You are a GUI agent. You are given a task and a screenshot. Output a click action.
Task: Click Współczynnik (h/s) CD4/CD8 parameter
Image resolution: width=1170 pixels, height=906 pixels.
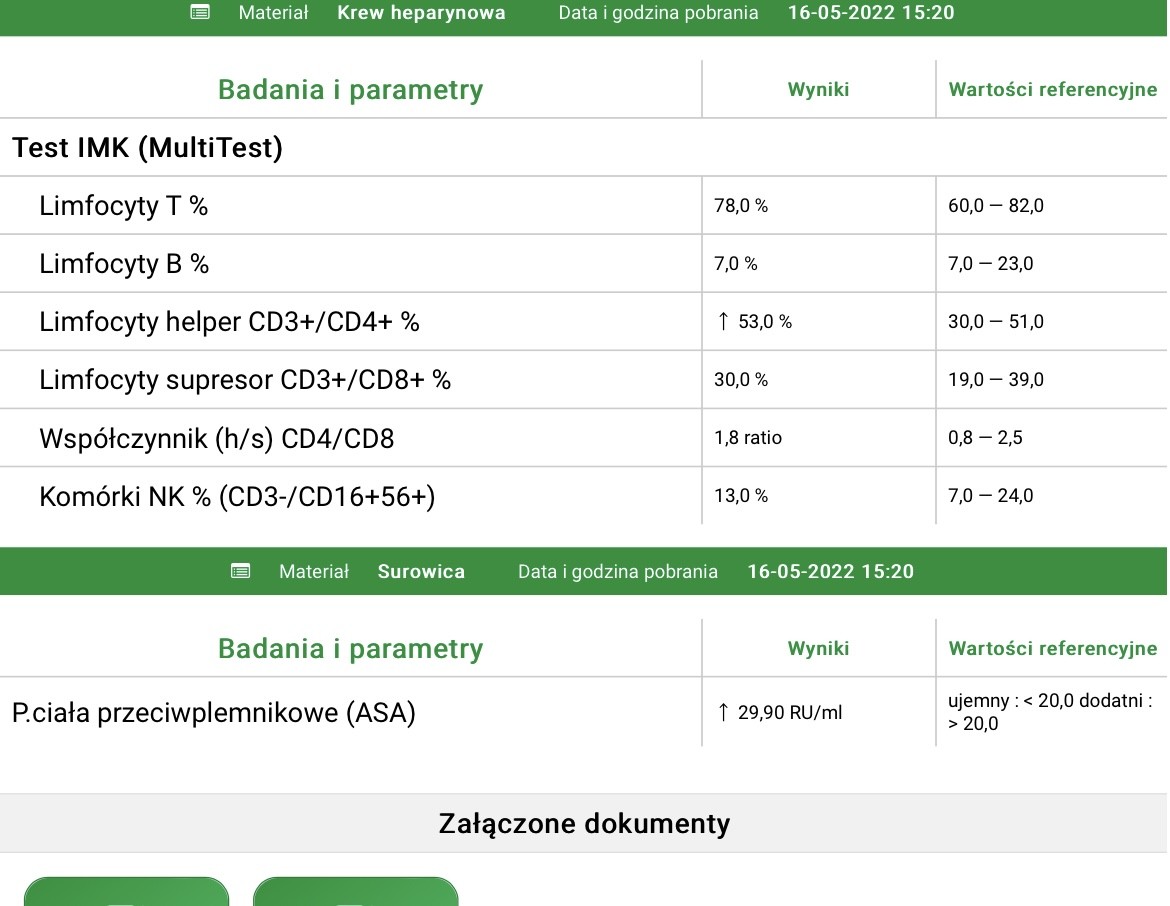coord(216,438)
